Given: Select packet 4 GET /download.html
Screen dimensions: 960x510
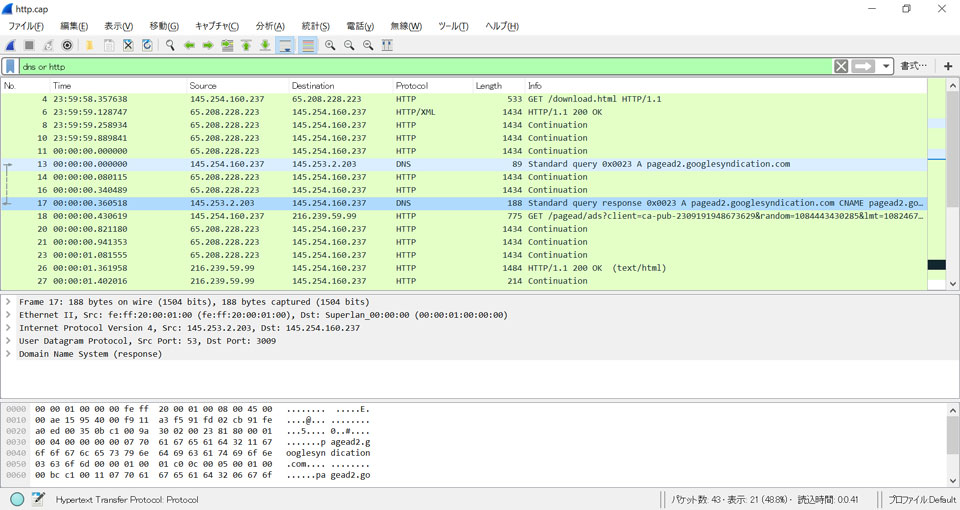Looking at the screenshot, I should (x=464, y=99).
